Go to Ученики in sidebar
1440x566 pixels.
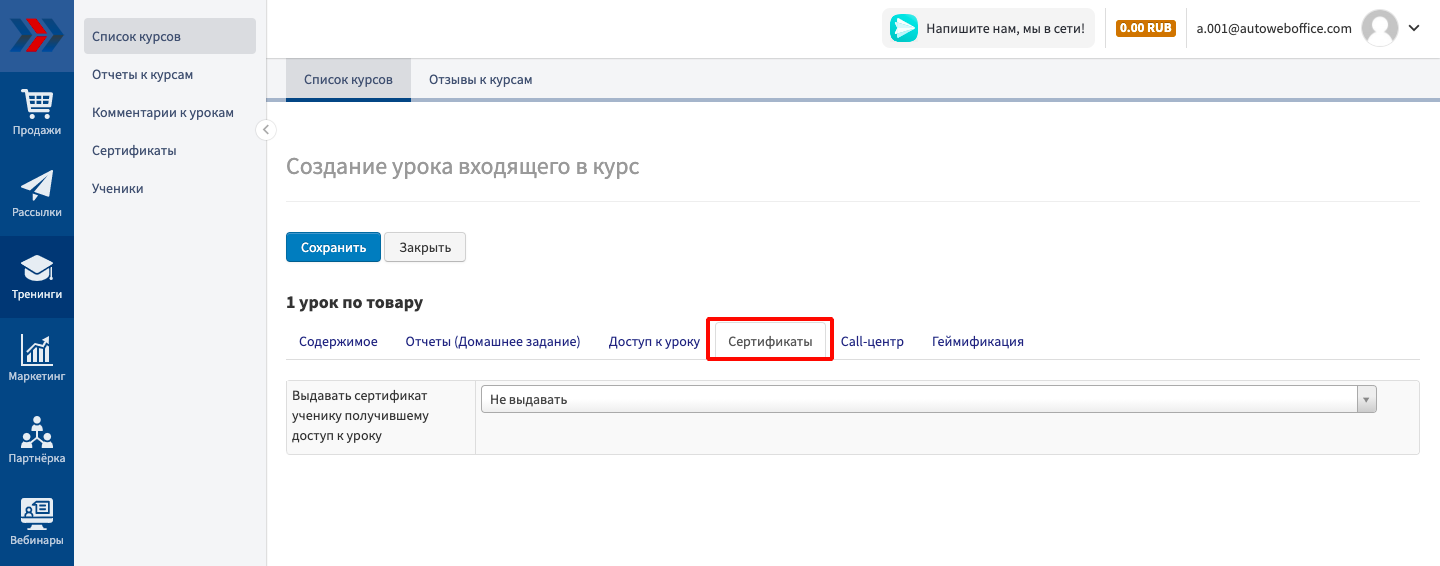[117, 188]
